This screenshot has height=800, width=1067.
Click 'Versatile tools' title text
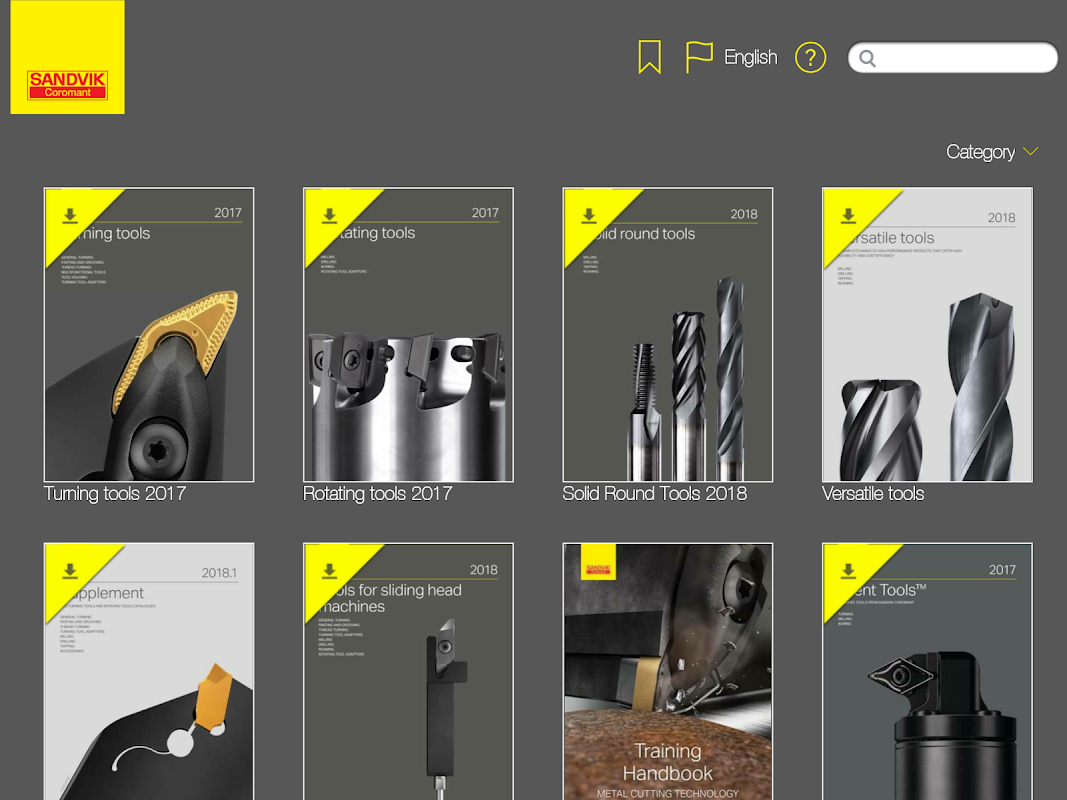(873, 494)
